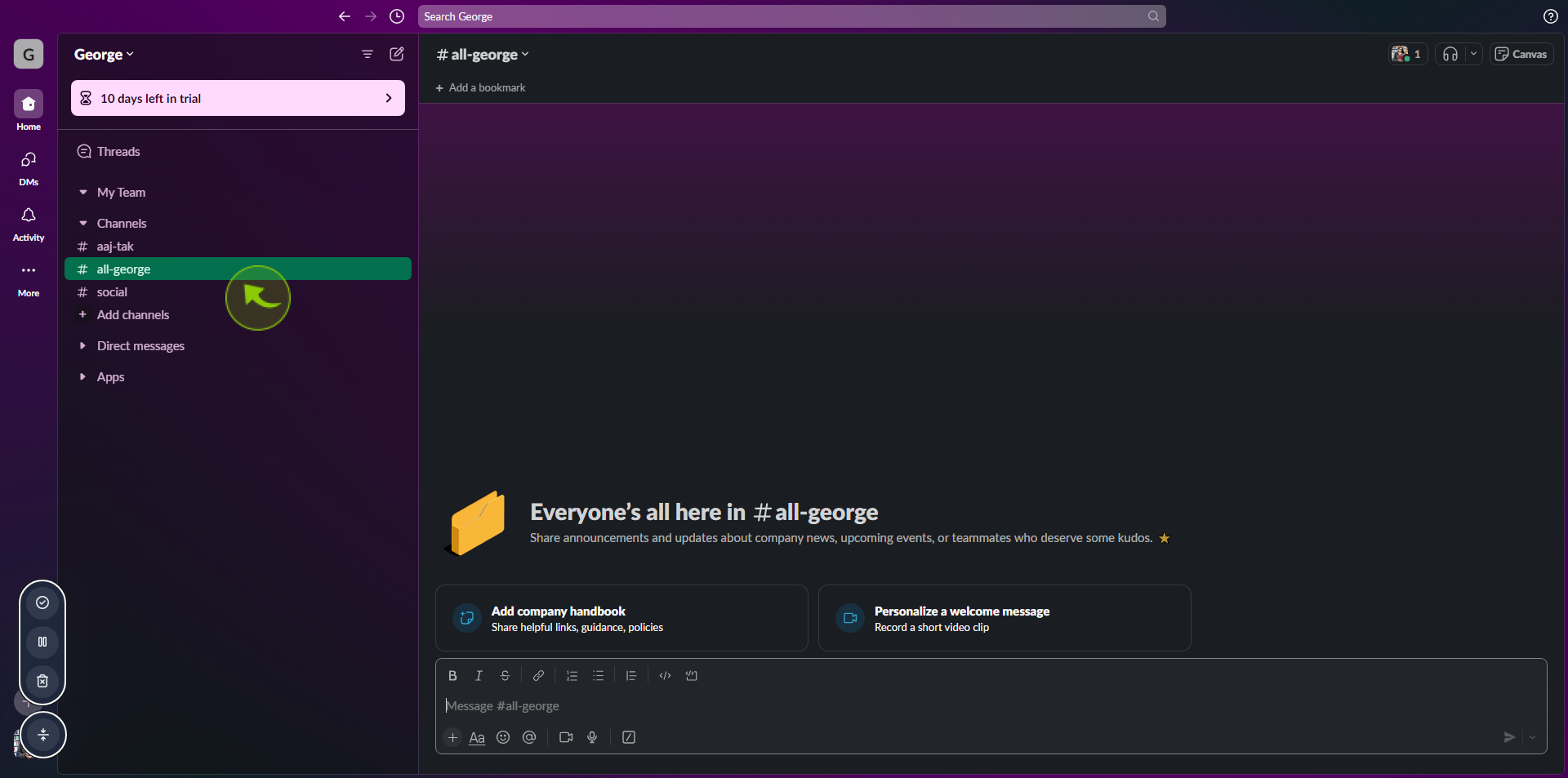
Task: Toggle code block formatting
Action: click(691, 676)
